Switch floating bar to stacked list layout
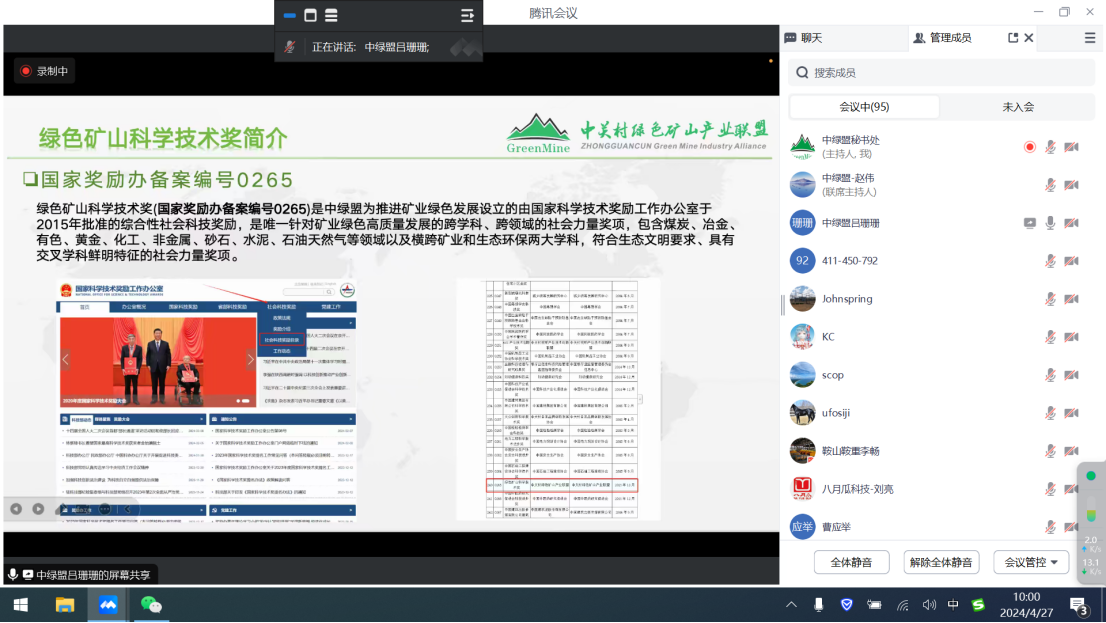This screenshot has height=623, width=1106. pyautogui.click(x=331, y=15)
